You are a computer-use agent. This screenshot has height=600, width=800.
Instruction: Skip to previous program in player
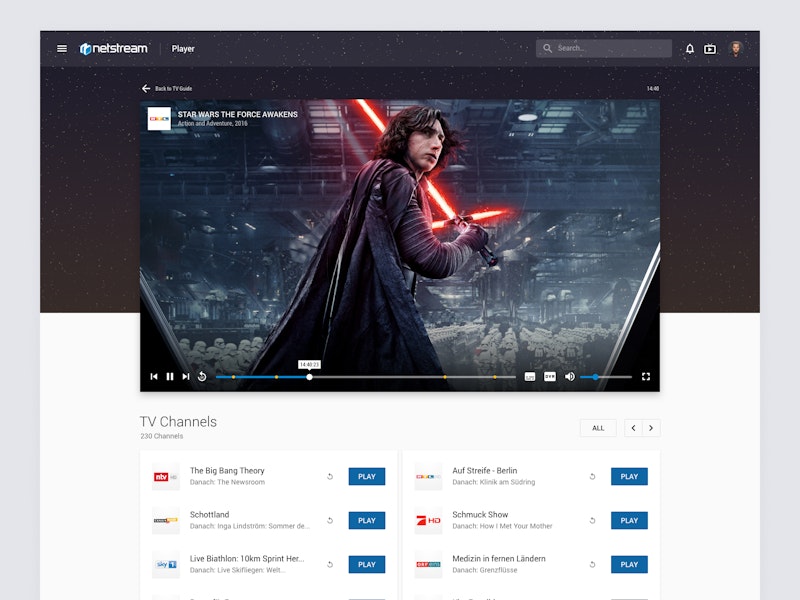click(154, 377)
